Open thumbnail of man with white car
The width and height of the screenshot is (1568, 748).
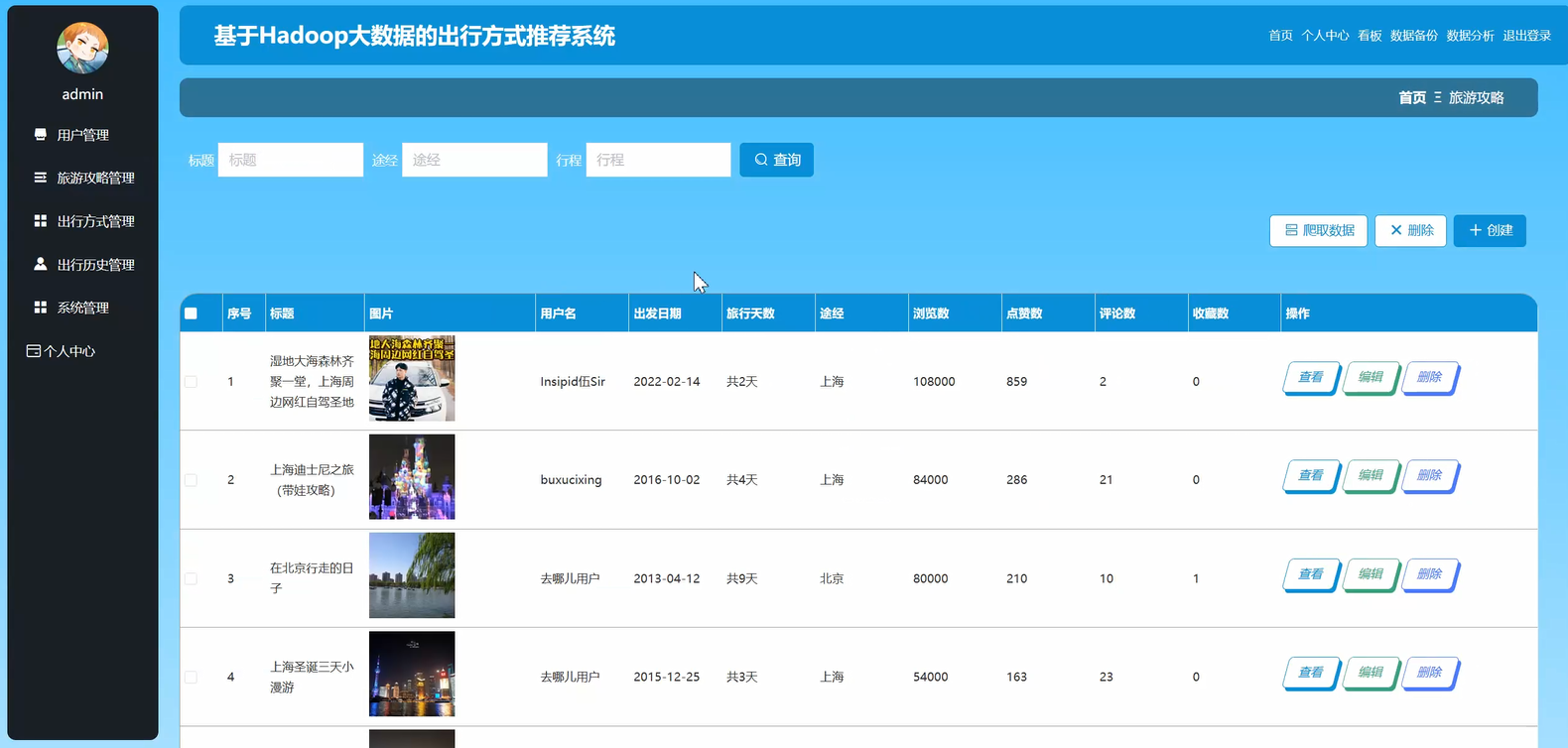pyautogui.click(x=412, y=378)
